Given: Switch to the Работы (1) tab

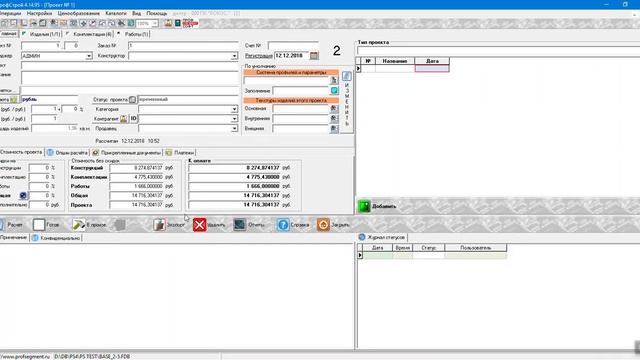Looking at the screenshot, I should pyautogui.click(x=133, y=34).
